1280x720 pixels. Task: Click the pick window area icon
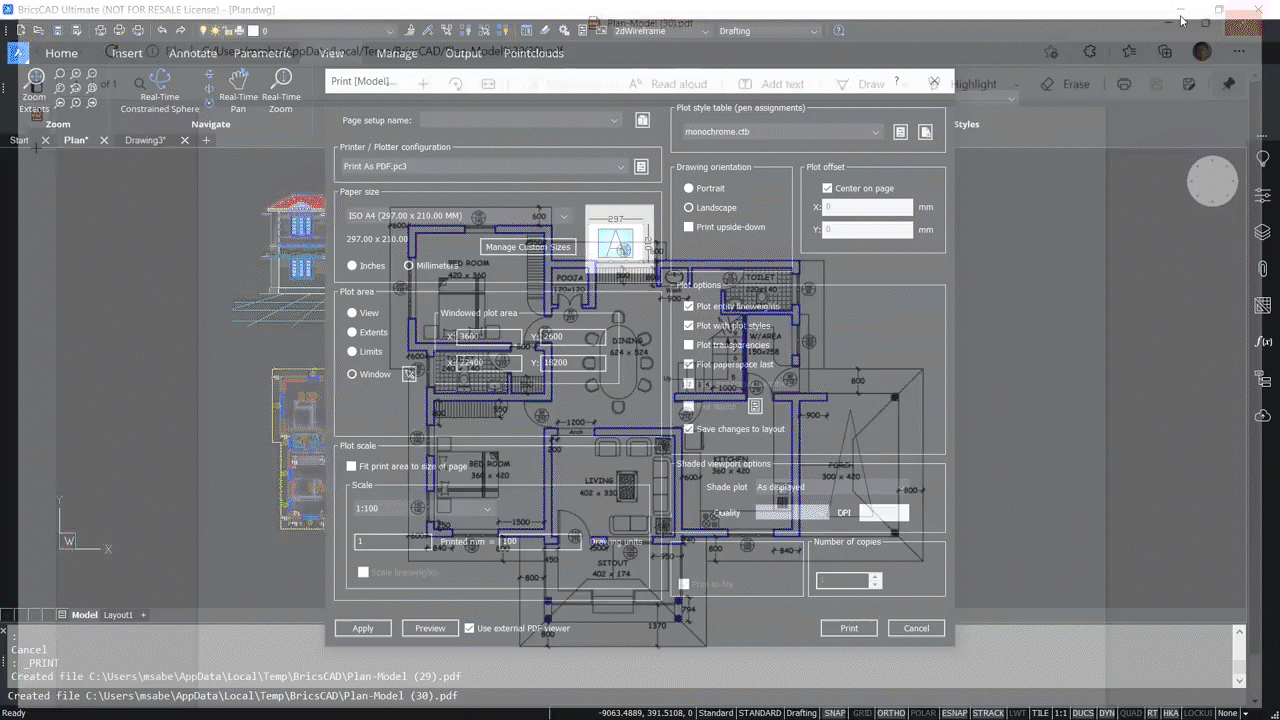point(409,374)
